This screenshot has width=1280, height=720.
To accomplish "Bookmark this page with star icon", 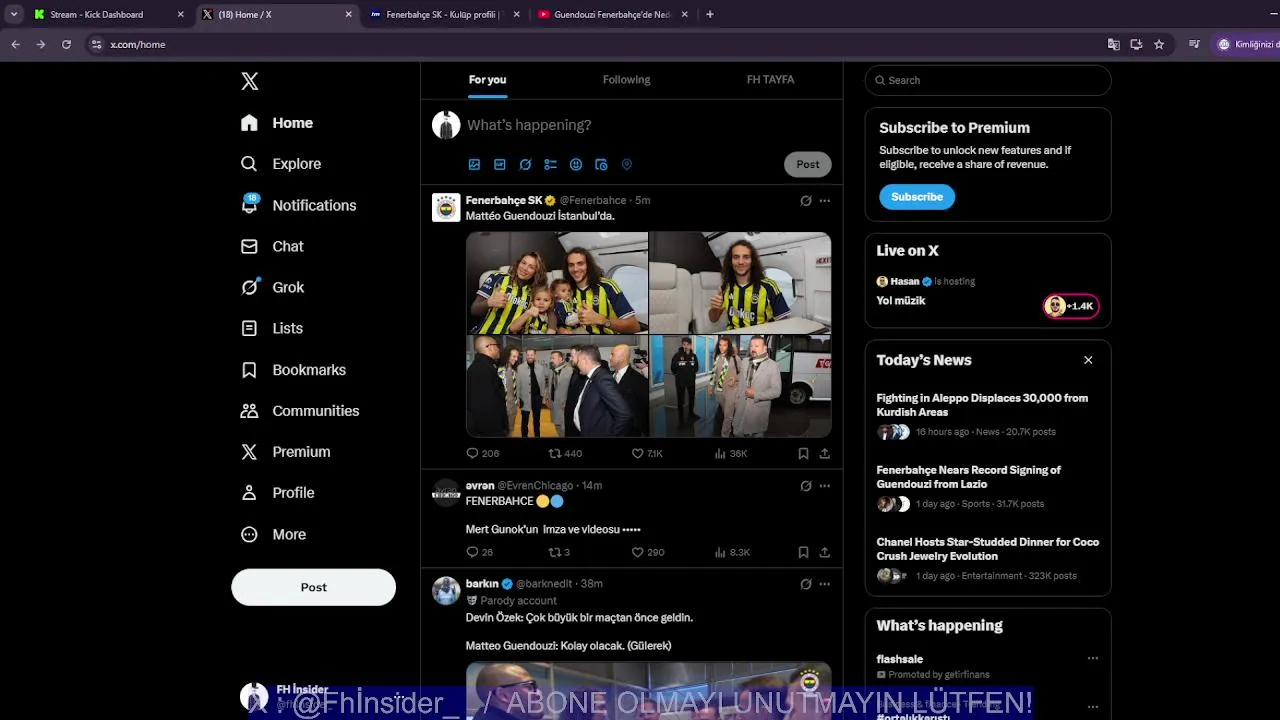I will [x=1159, y=44].
